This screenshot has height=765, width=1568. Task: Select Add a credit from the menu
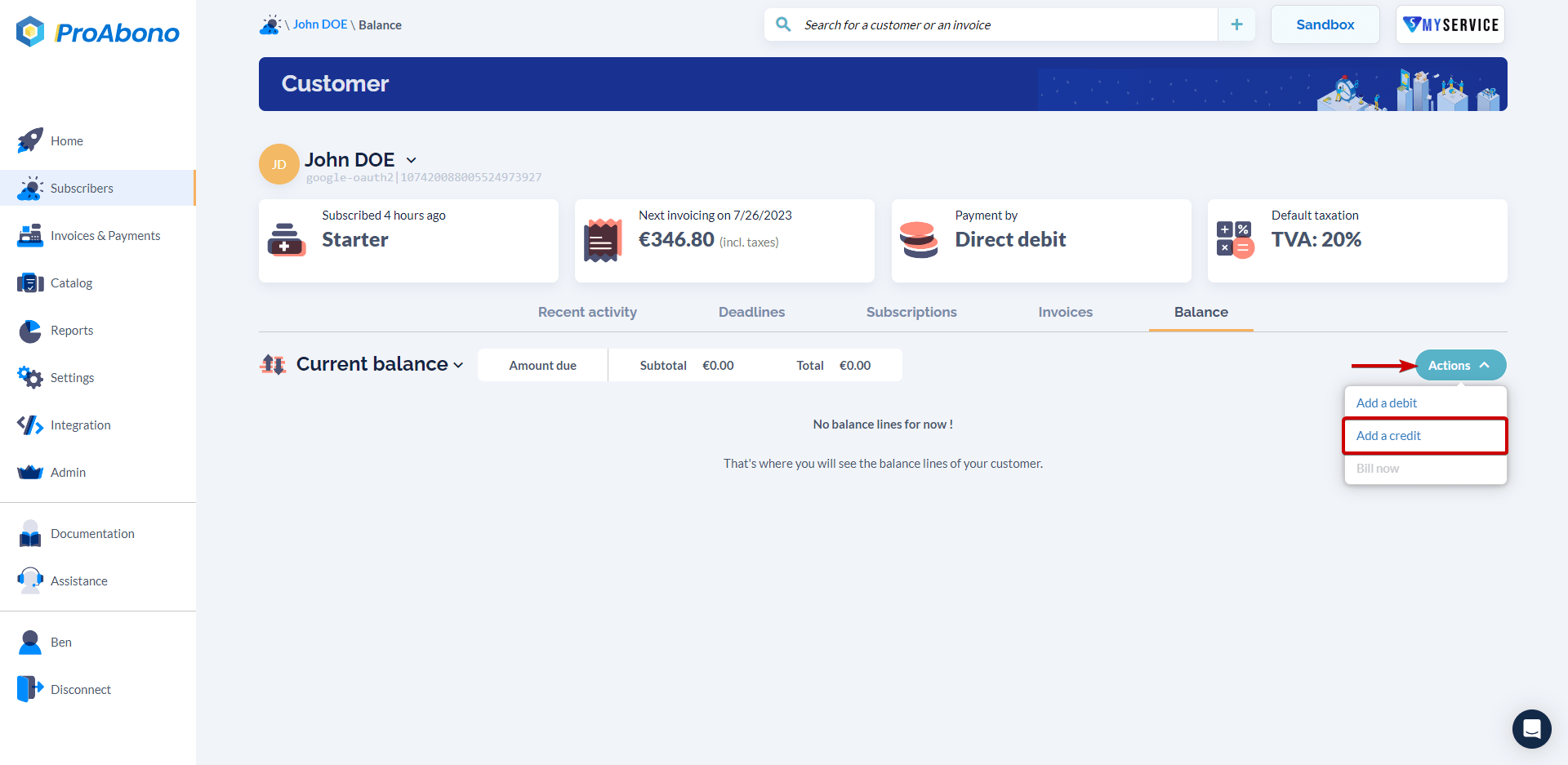point(1388,435)
